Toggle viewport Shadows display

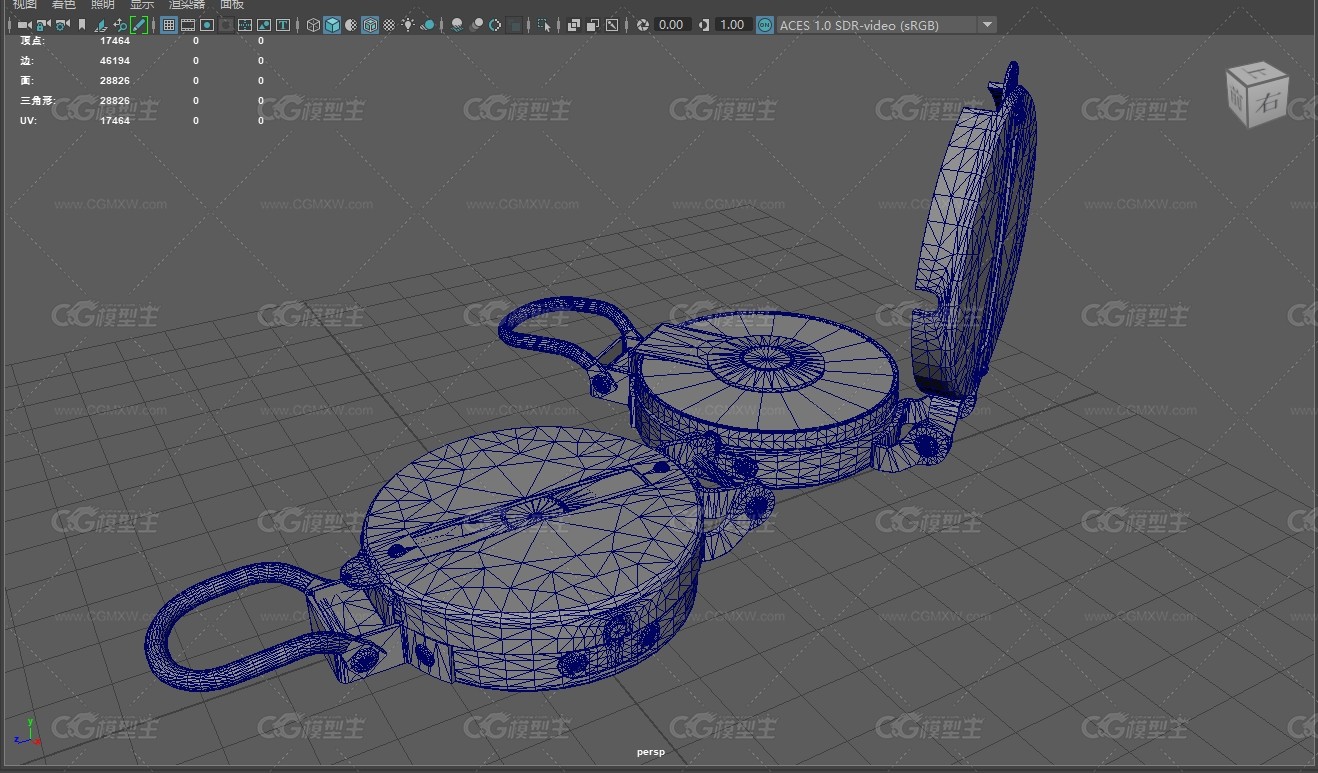[x=427, y=25]
